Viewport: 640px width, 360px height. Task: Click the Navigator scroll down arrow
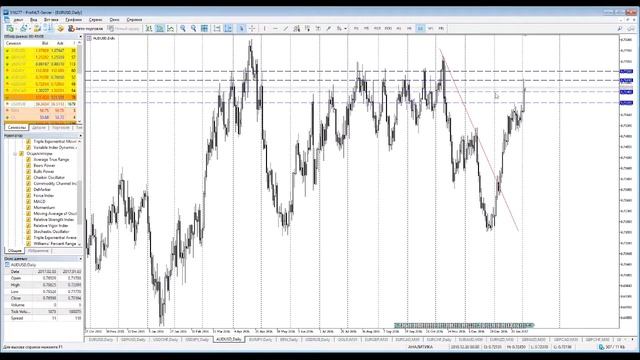click(x=79, y=244)
